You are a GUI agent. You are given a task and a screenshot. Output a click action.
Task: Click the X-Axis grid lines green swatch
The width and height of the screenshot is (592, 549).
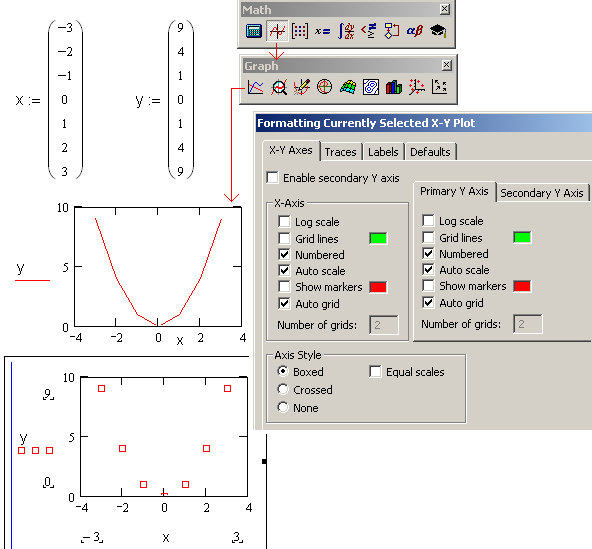click(x=378, y=238)
